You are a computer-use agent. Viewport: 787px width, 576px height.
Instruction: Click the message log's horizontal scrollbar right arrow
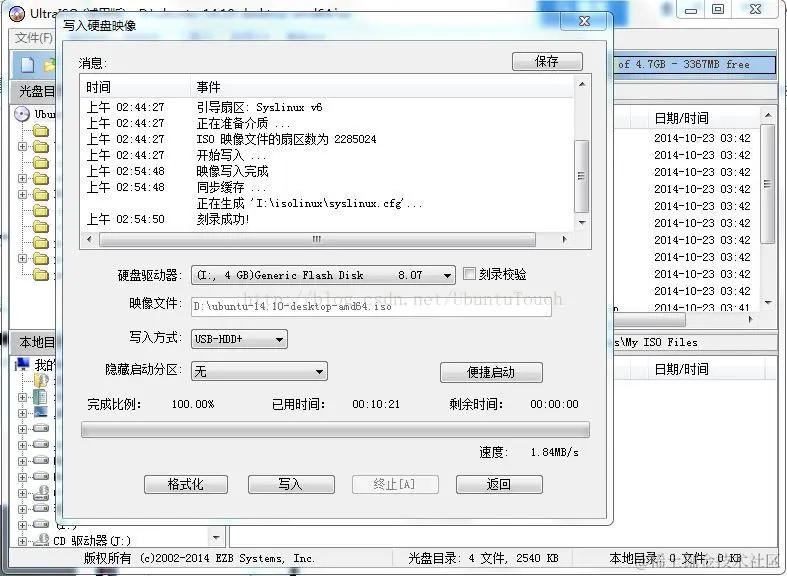(x=564, y=239)
